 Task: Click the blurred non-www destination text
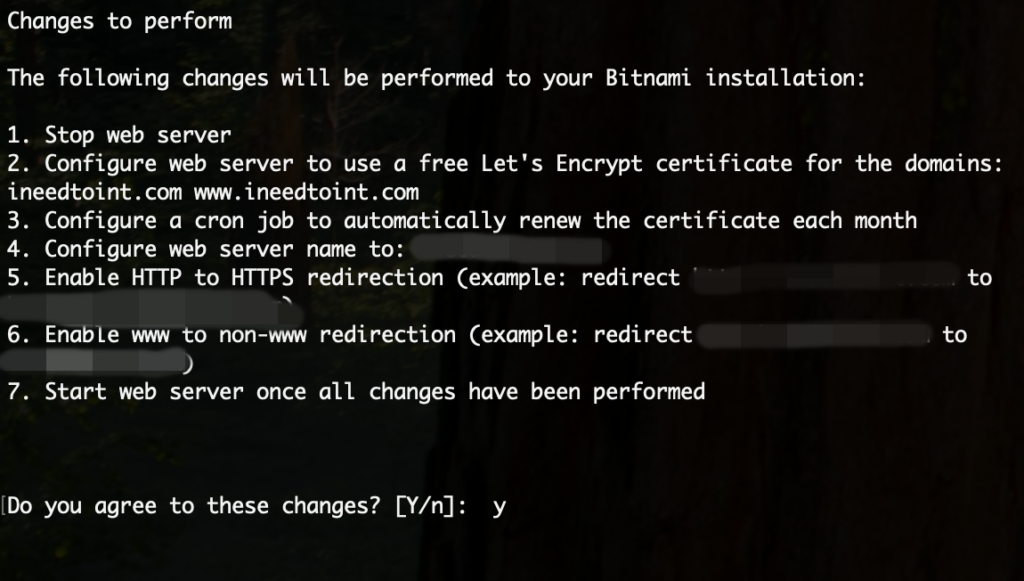[93, 362]
